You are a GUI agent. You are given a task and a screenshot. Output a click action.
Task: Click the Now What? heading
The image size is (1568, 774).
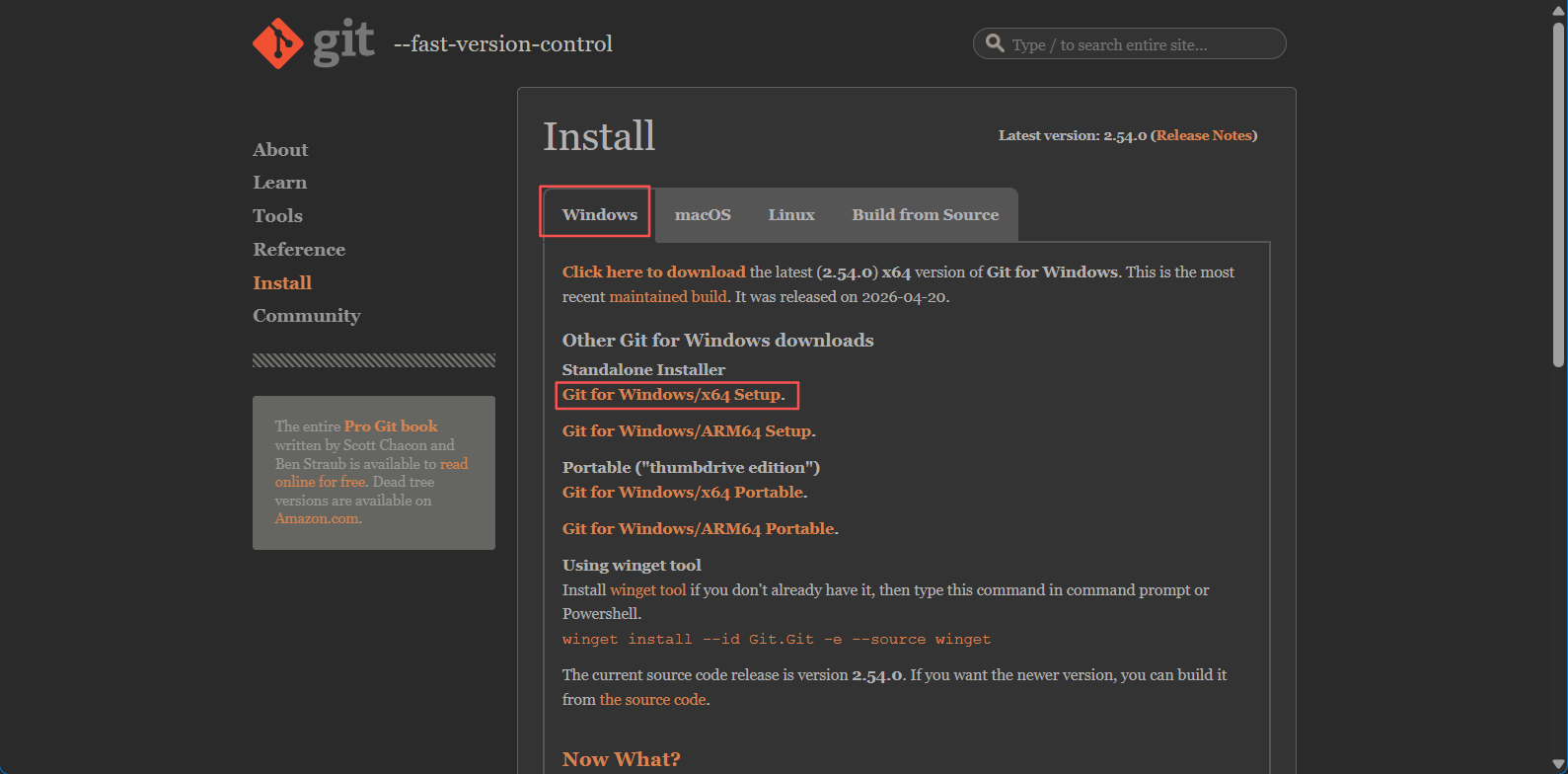[x=622, y=759]
